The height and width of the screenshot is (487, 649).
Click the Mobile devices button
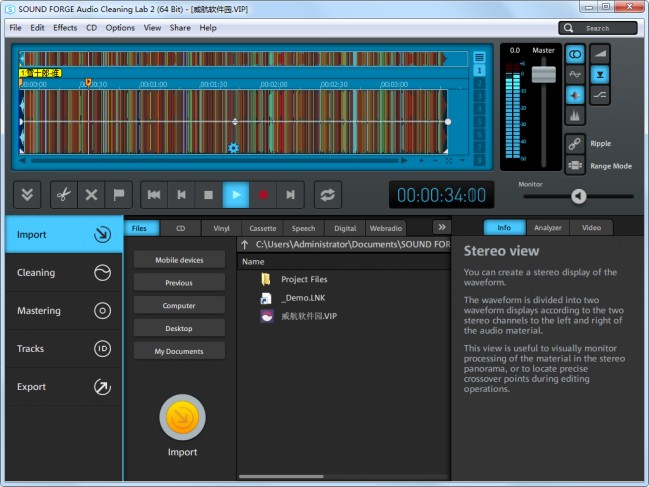pos(179,260)
